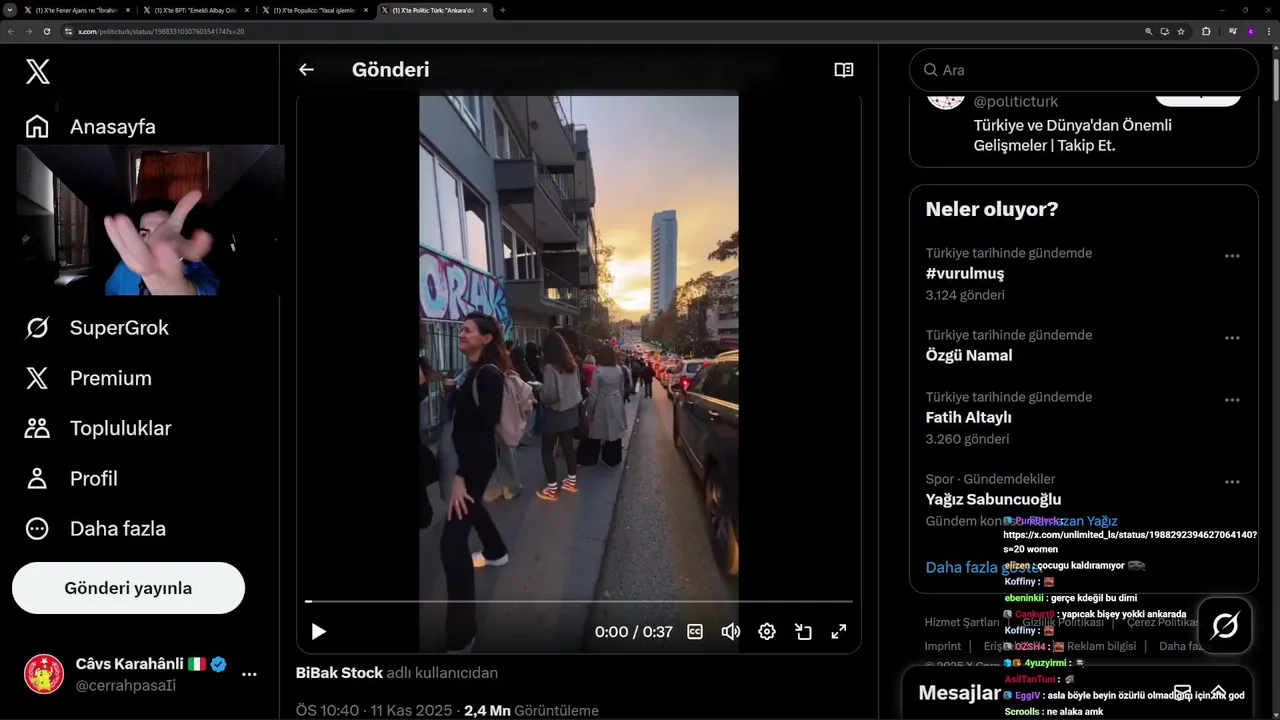Screen dimensions: 1280x720
Task: Open the Profil page
Action: pyautogui.click(x=71, y=478)
